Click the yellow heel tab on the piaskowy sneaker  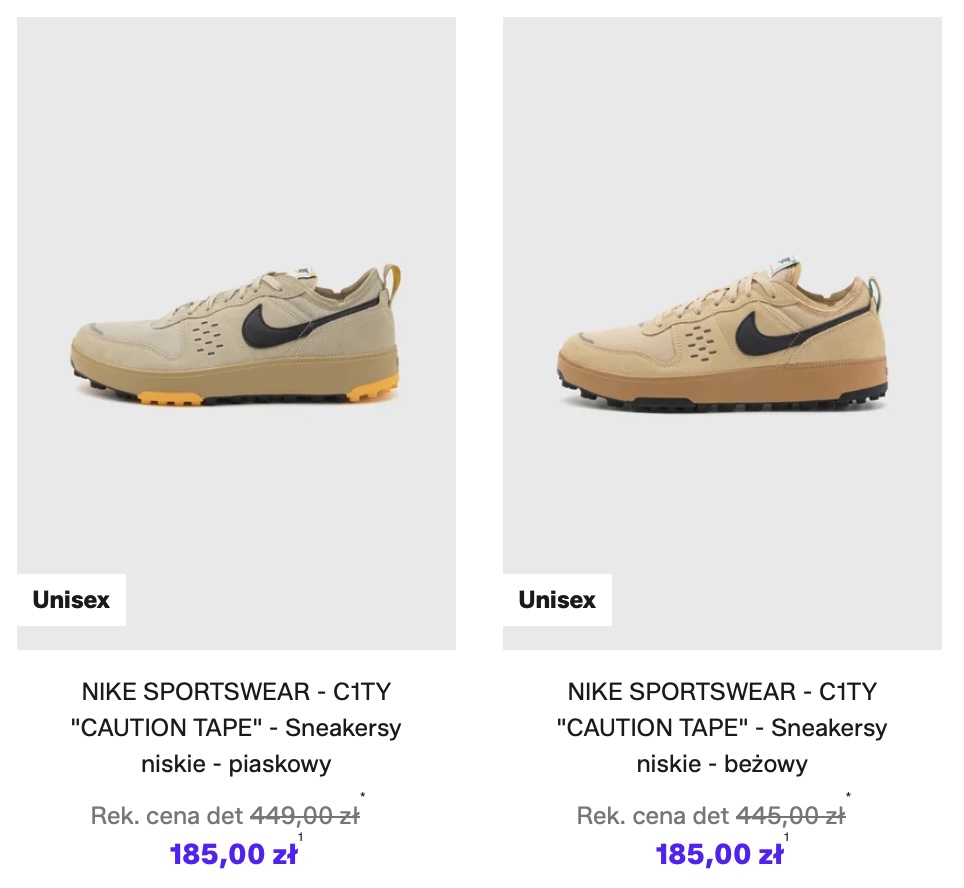pos(393,281)
